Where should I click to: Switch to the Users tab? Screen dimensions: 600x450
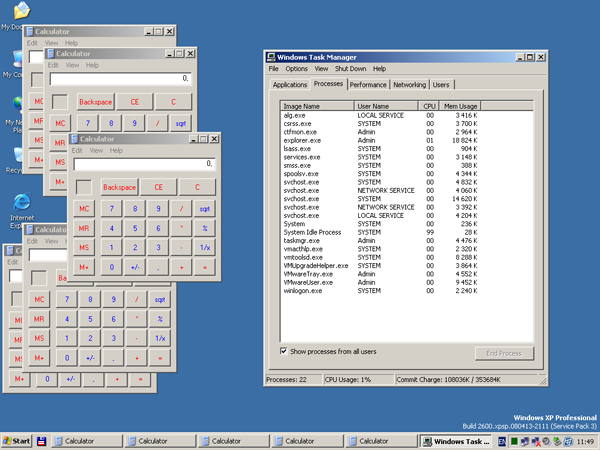click(x=441, y=85)
